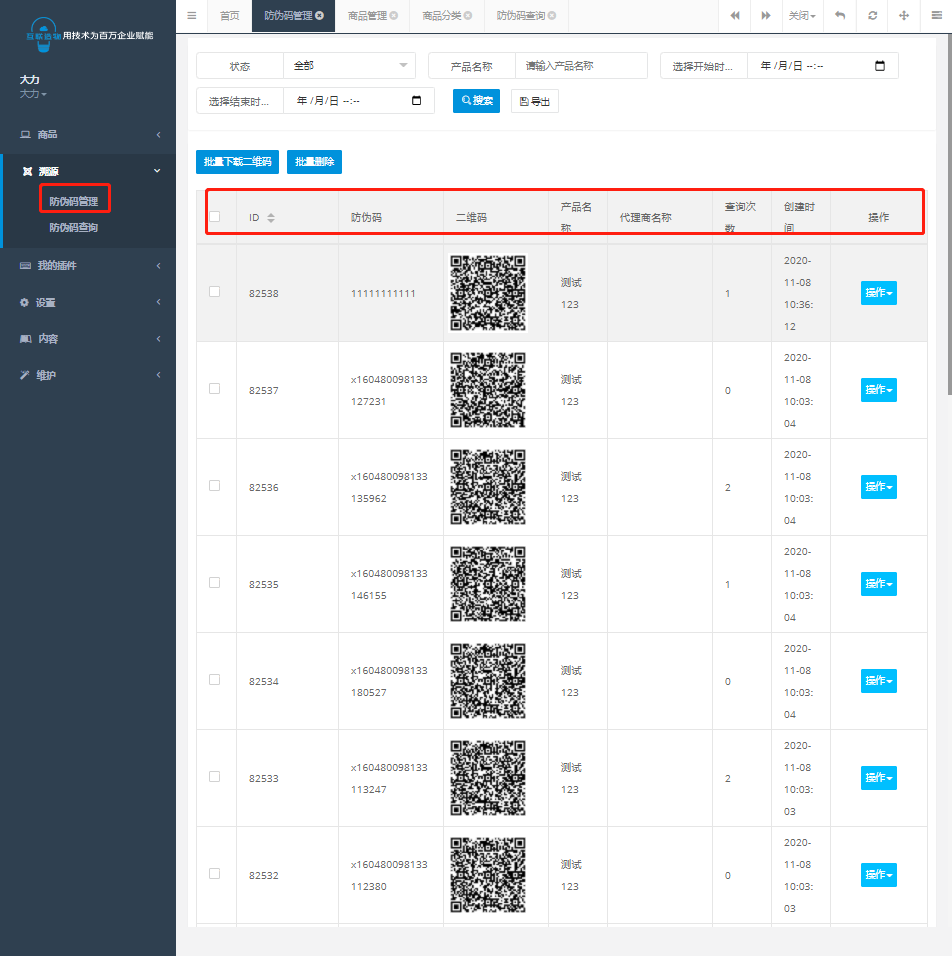Click the logo icon in sidebar header
Viewport: 952px width, 956px height.
[x=43, y=35]
